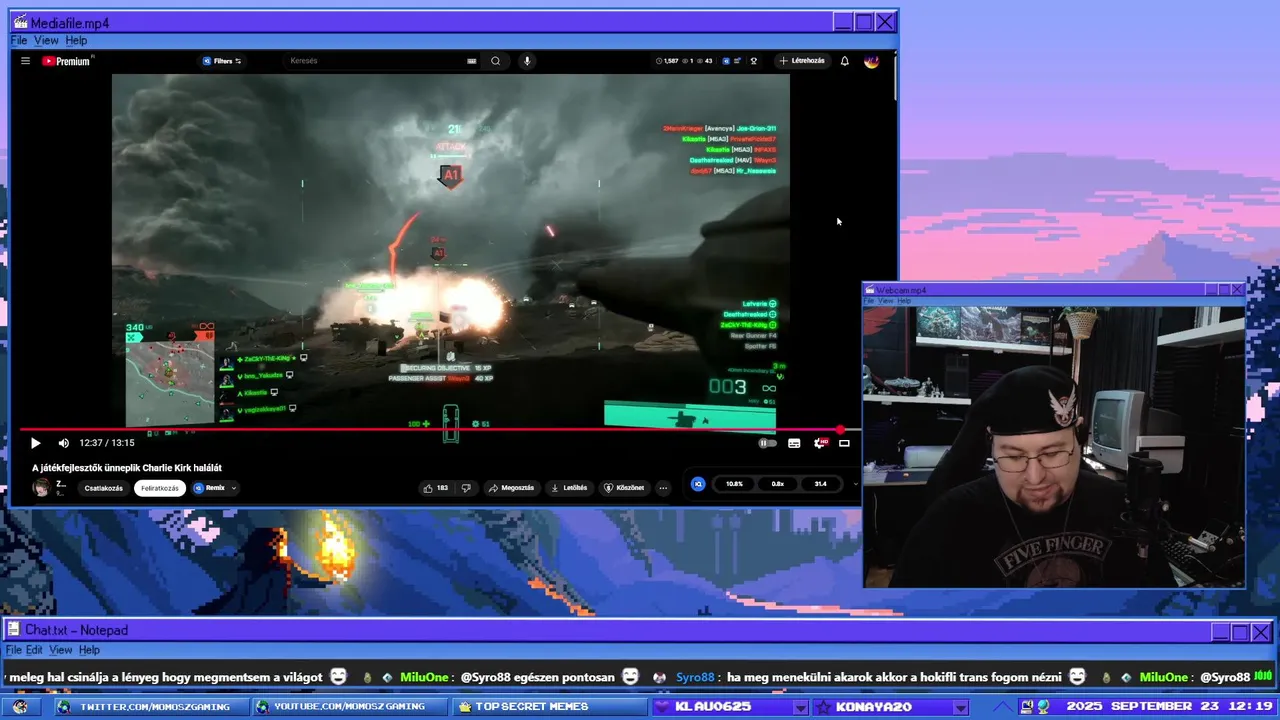Click the magnifier search button

(495, 61)
